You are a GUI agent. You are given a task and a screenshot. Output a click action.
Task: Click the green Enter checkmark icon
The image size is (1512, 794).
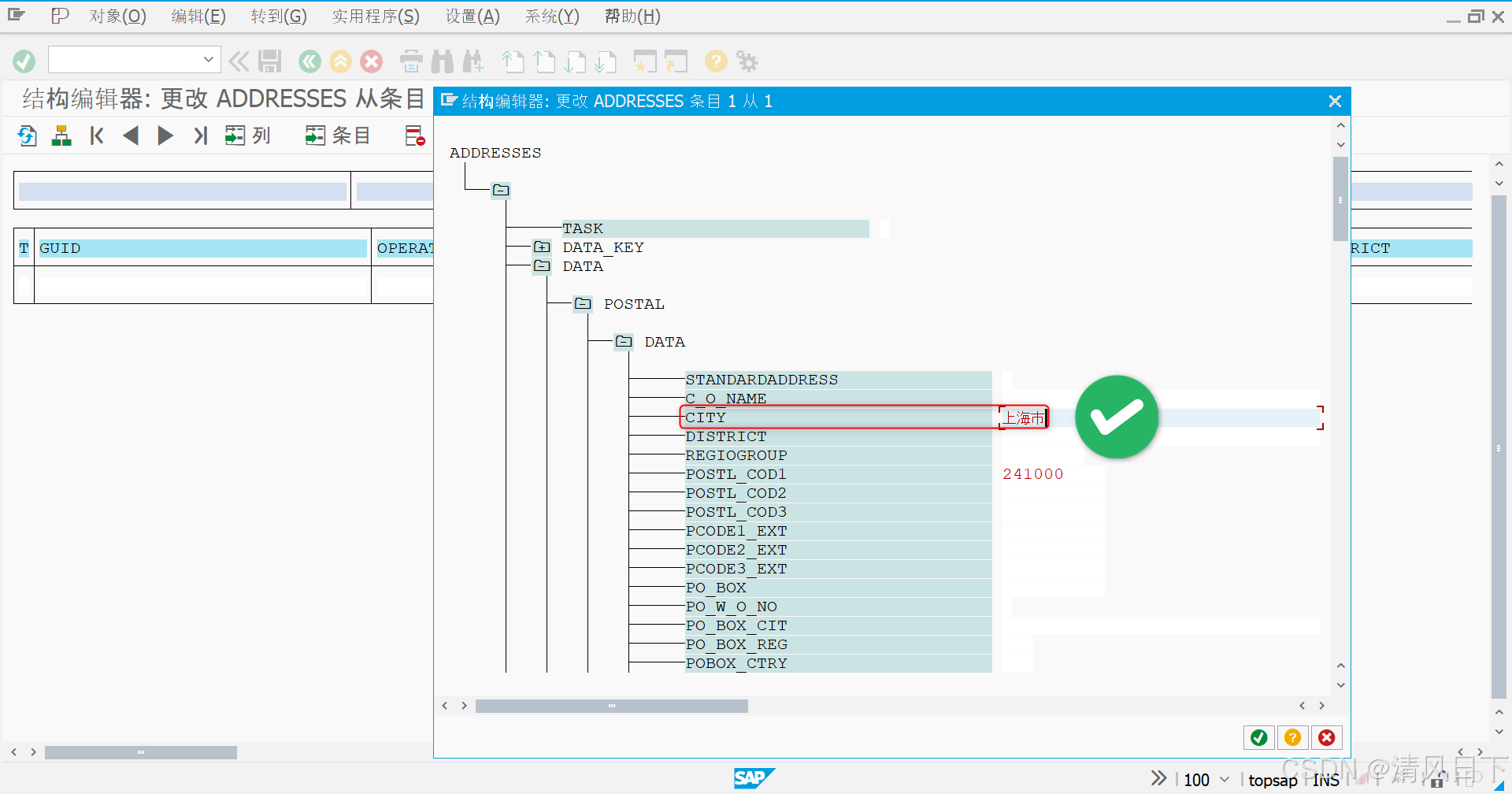coord(24,61)
